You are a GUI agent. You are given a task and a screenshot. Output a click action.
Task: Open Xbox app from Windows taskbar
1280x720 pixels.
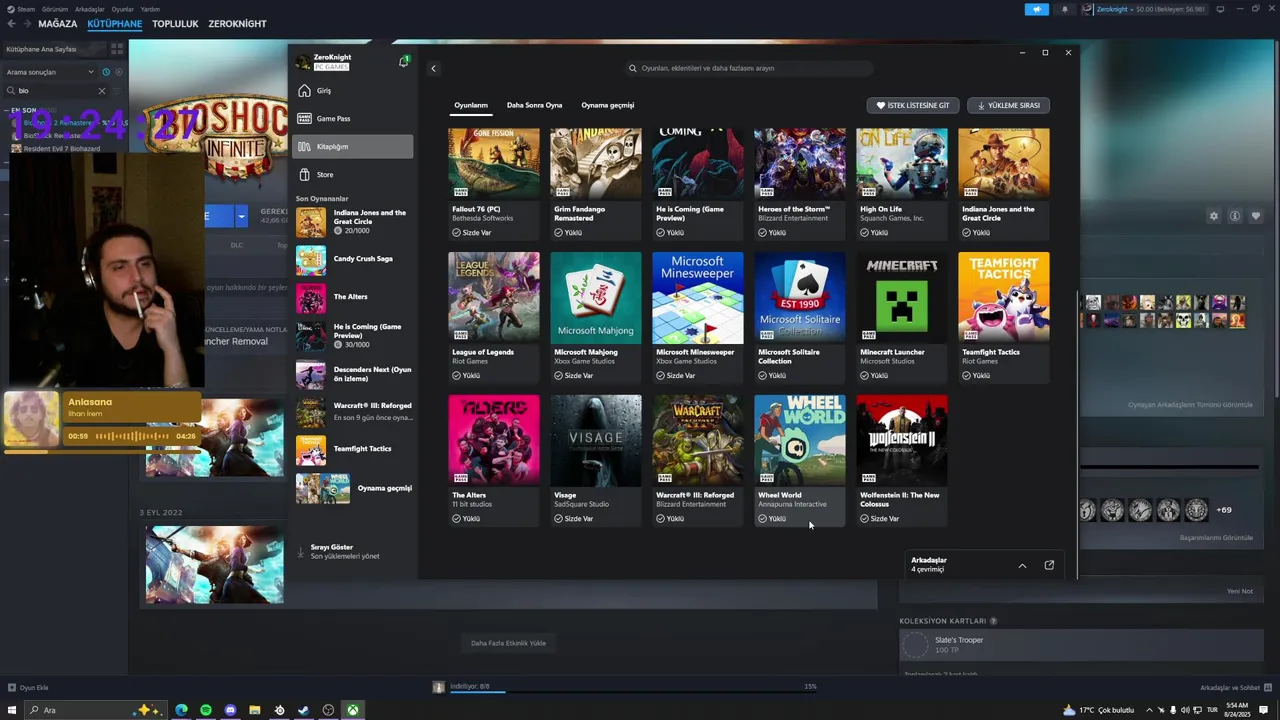(353, 710)
